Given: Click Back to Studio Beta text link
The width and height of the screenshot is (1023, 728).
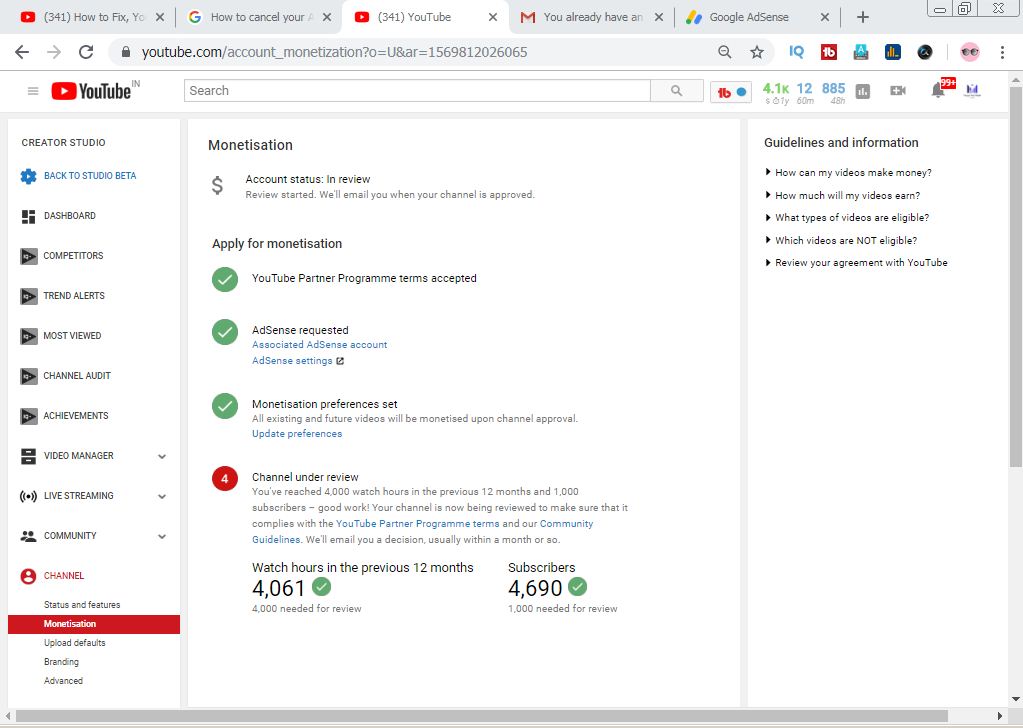Looking at the screenshot, I should [90, 176].
